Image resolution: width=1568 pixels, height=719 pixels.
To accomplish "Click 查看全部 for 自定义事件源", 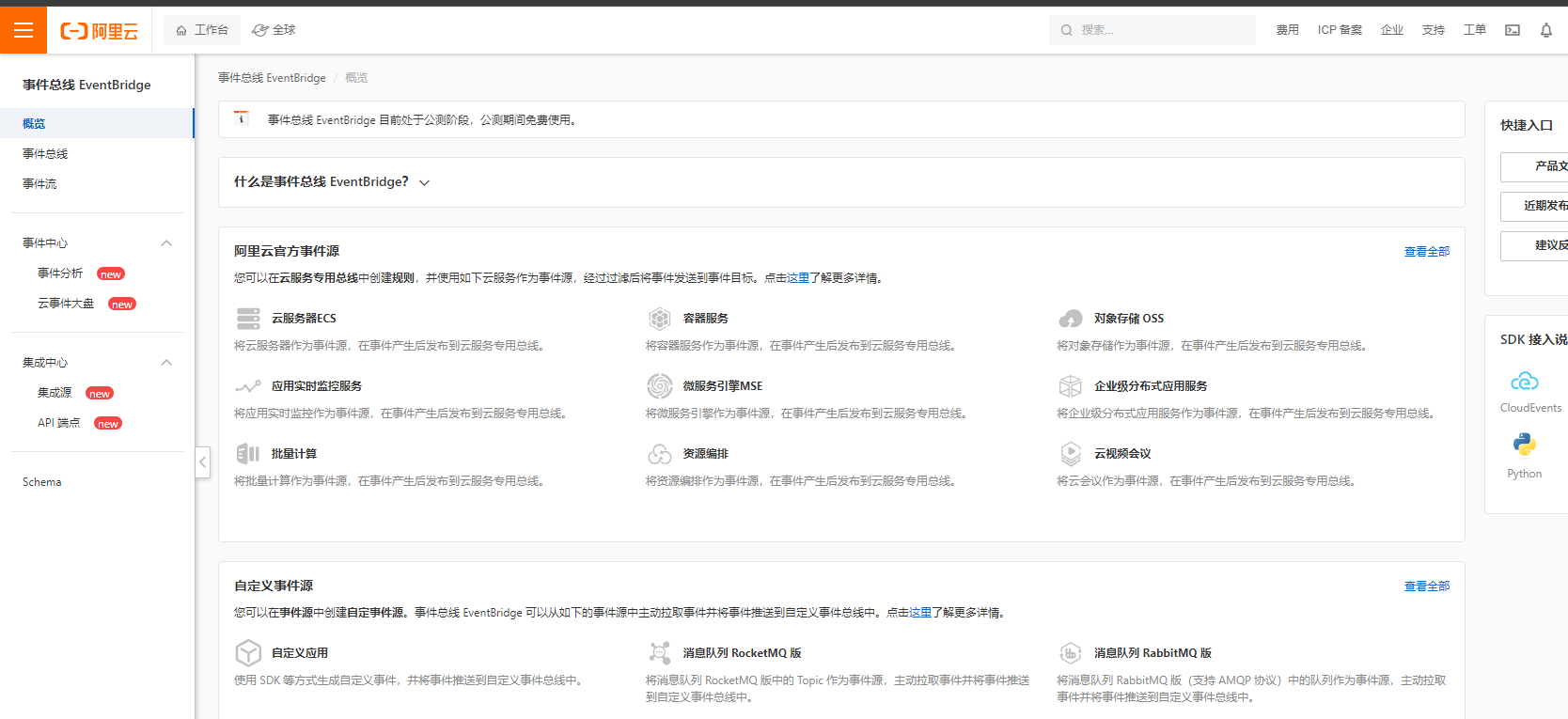I will coord(1427,586).
